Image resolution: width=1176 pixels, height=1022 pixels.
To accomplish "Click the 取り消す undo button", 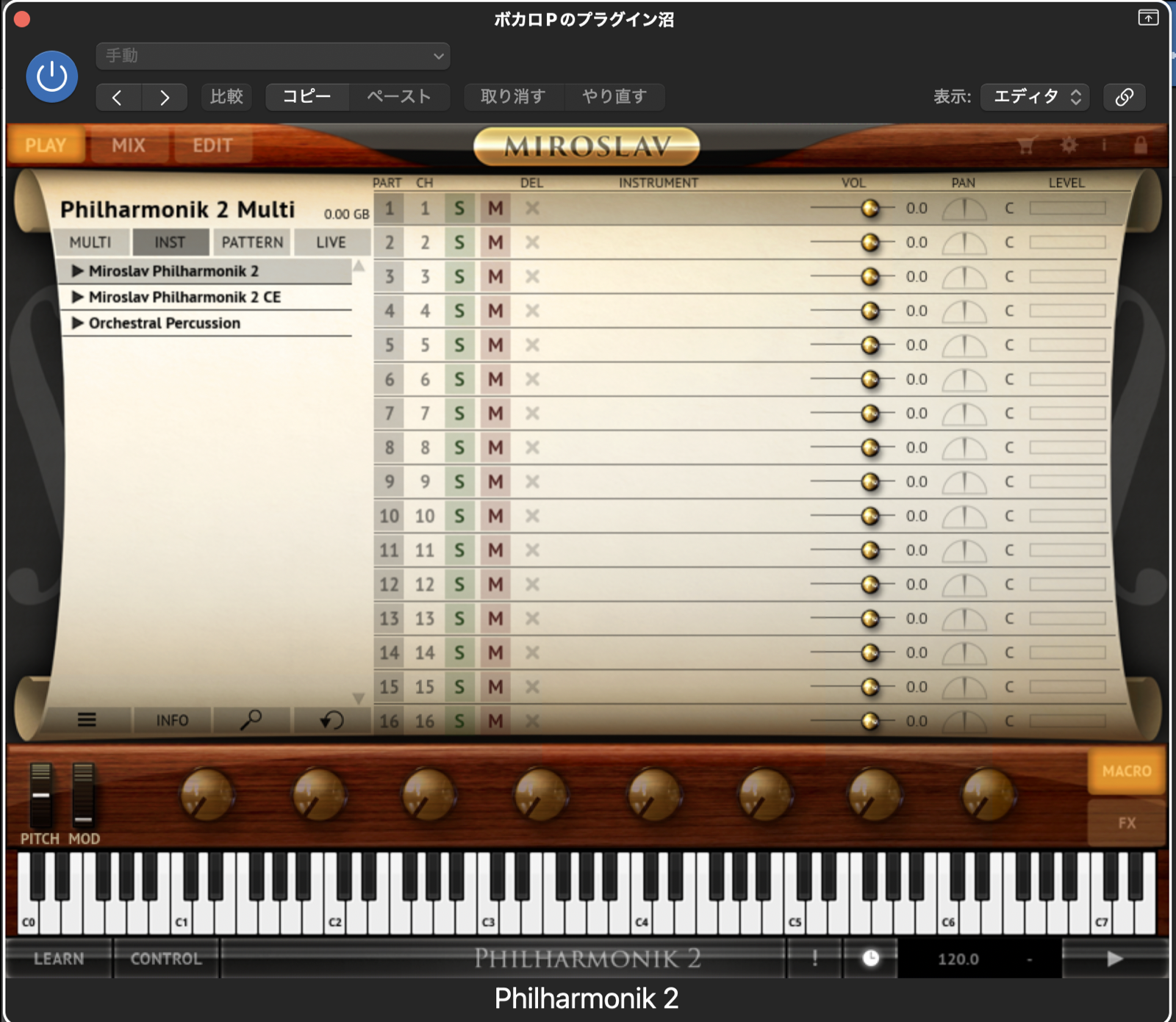I will pyautogui.click(x=513, y=97).
